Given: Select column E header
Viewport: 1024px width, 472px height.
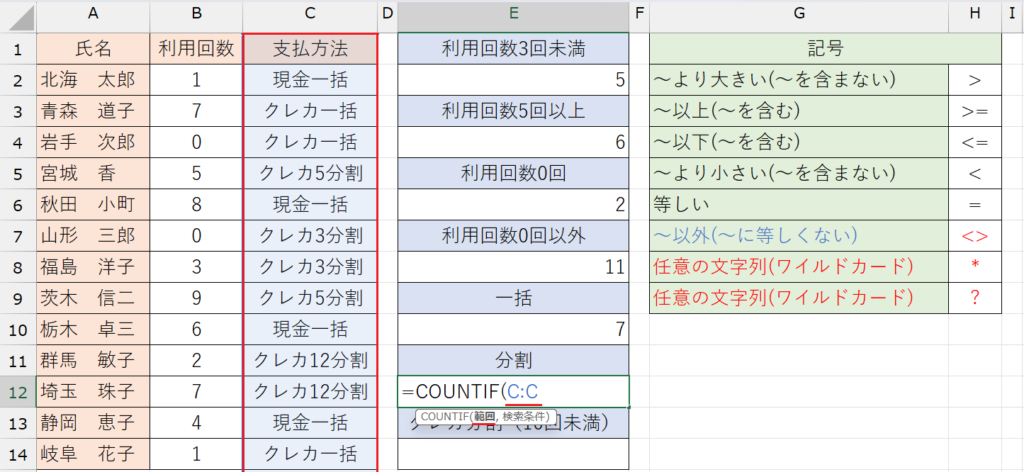Looking at the screenshot, I should [513, 16].
